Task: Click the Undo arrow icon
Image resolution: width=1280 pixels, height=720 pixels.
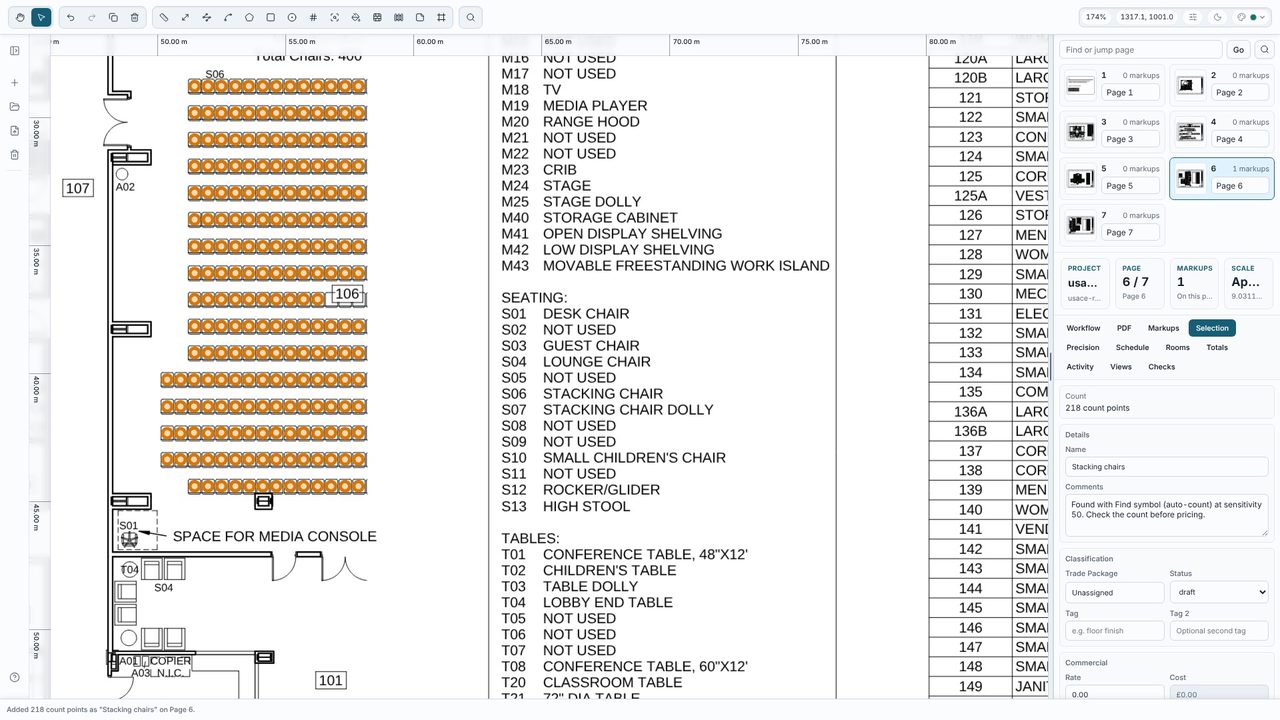Action: coord(71,17)
